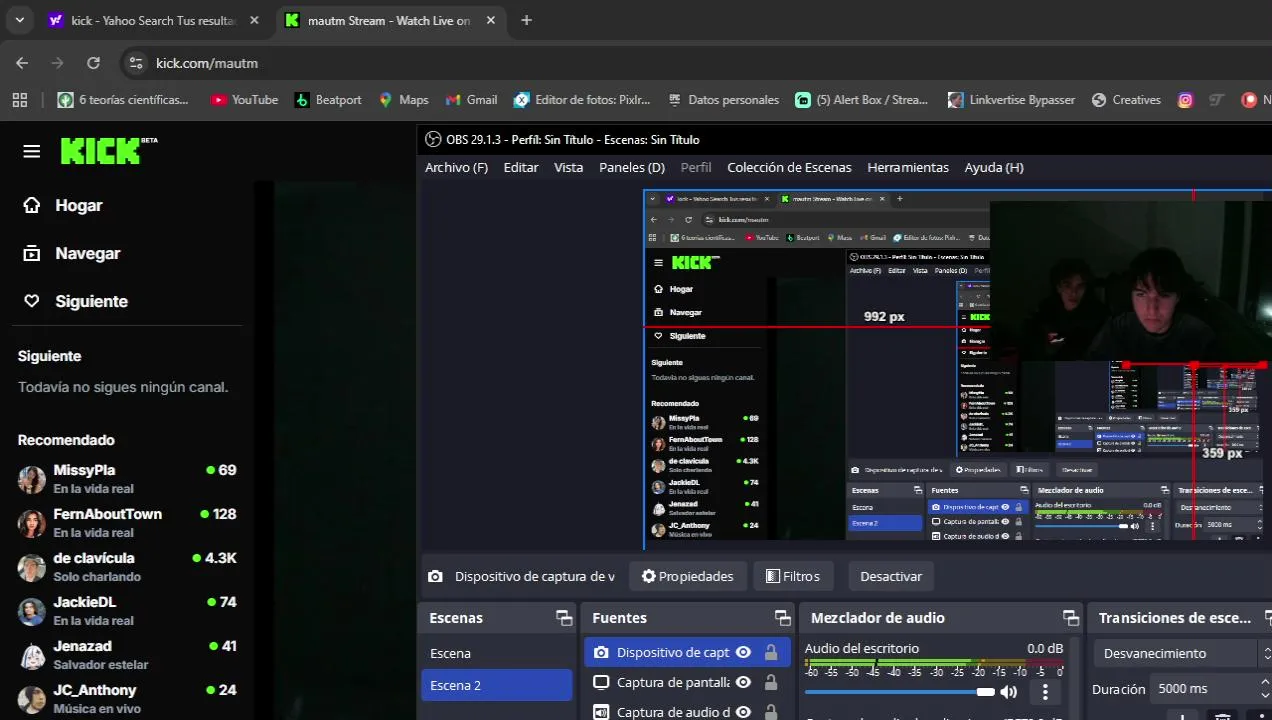Open the Editar menu in OBS
Image resolution: width=1272 pixels, height=720 pixels.
(x=521, y=167)
